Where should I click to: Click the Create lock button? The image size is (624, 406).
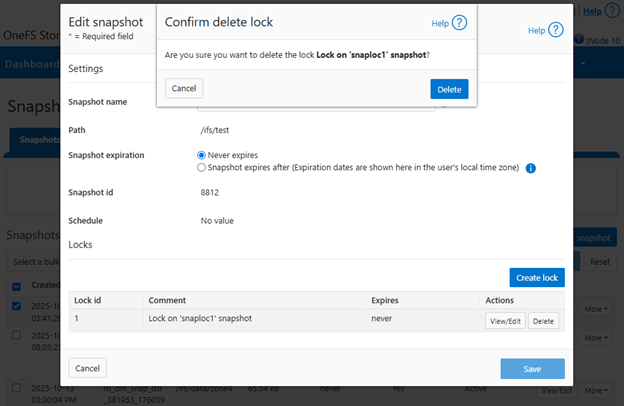click(536, 277)
